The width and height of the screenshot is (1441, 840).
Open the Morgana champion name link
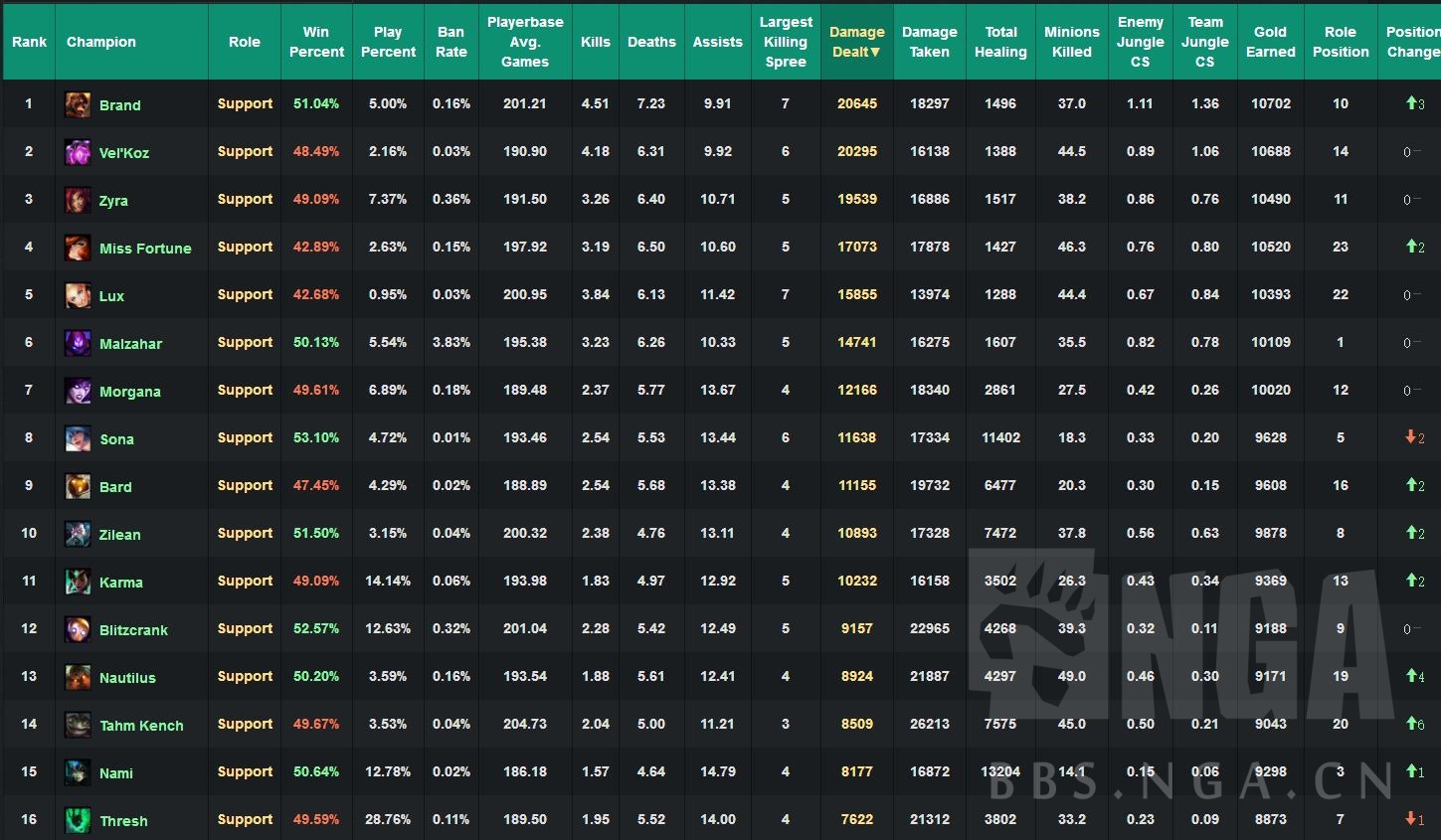129,392
